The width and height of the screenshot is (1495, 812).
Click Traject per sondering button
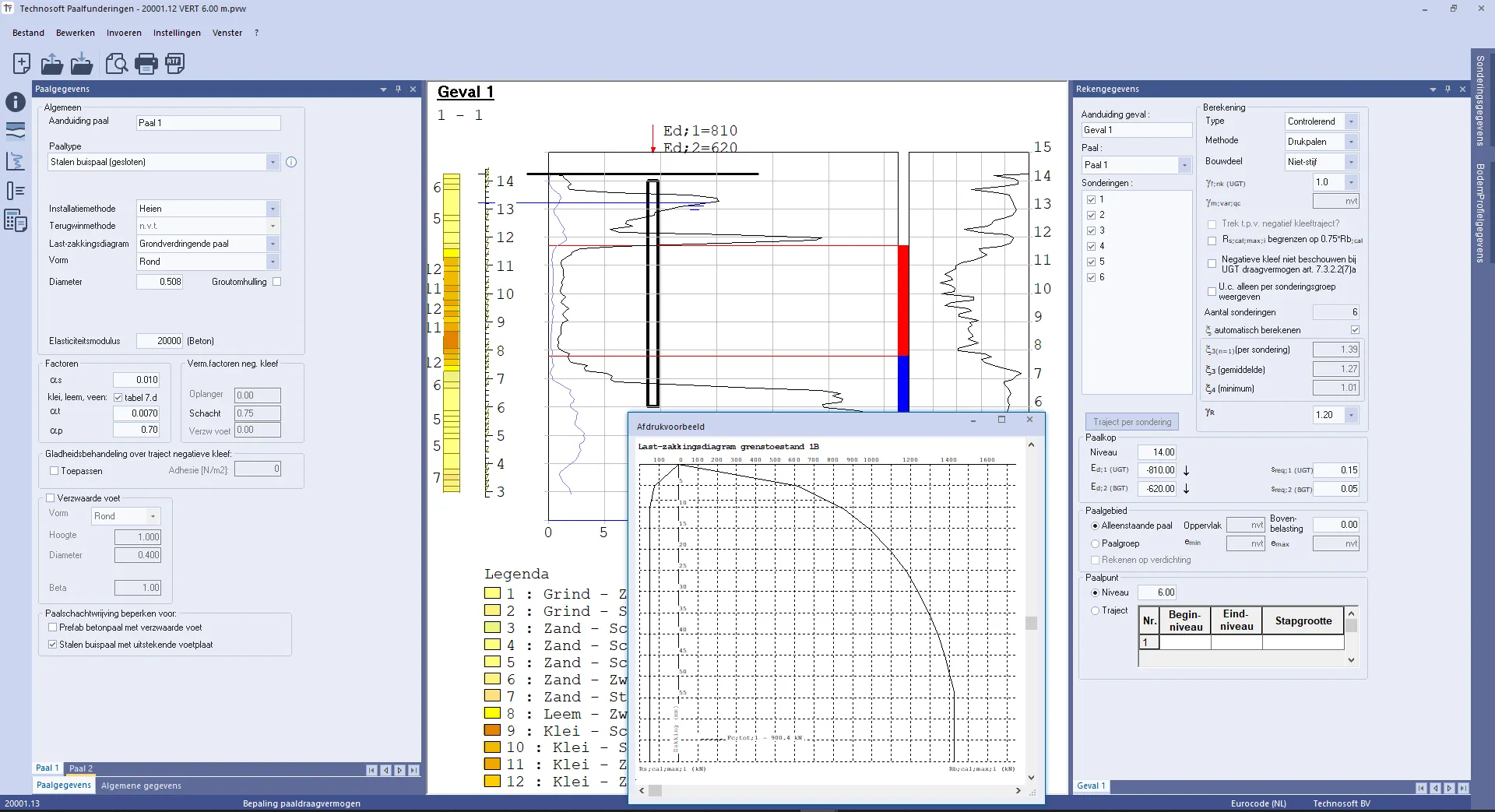(x=1132, y=422)
